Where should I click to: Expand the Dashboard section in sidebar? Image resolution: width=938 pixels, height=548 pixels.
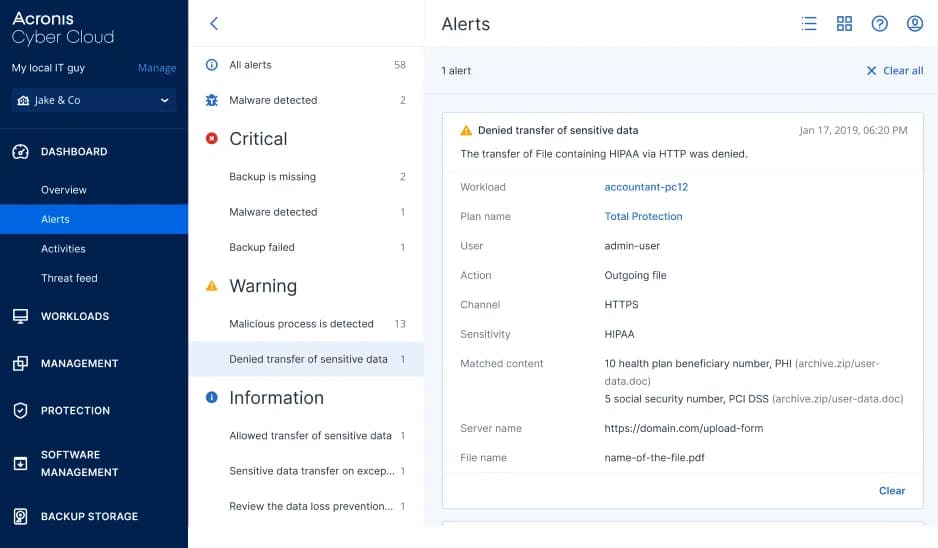click(73, 152)
